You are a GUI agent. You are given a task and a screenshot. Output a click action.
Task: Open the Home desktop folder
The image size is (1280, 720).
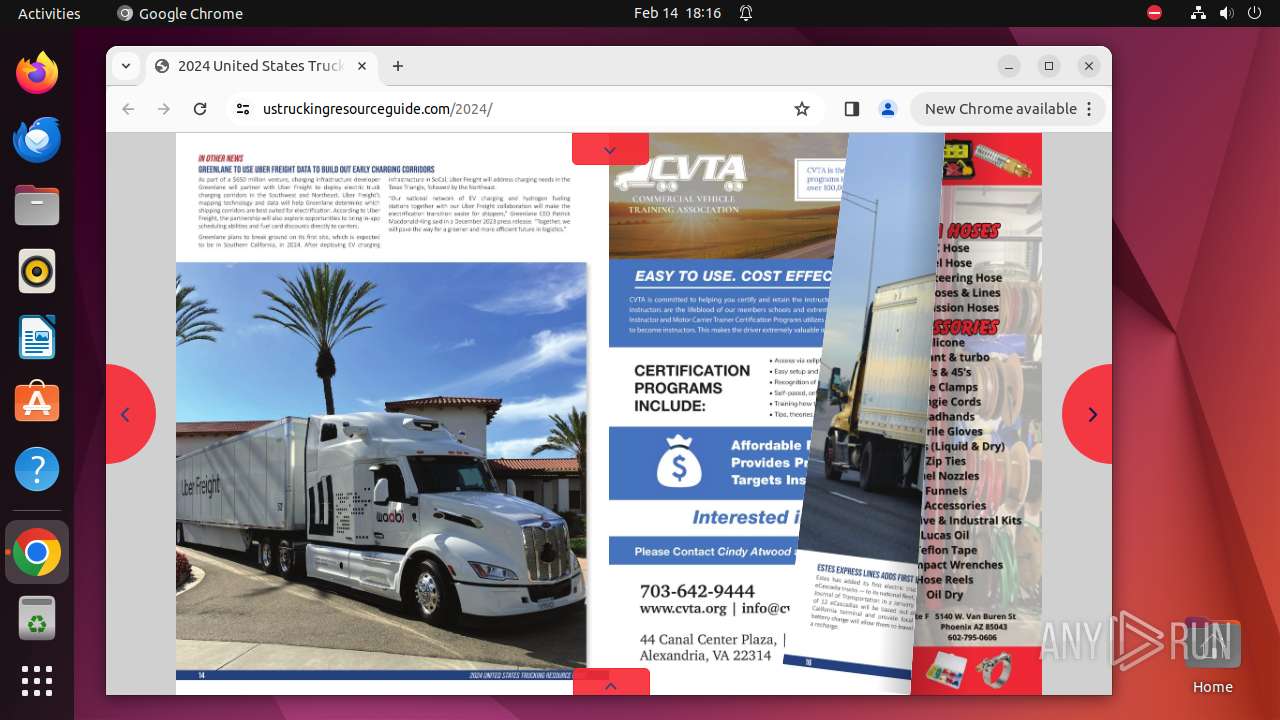pyautogui.click(x=1212, y=655)
